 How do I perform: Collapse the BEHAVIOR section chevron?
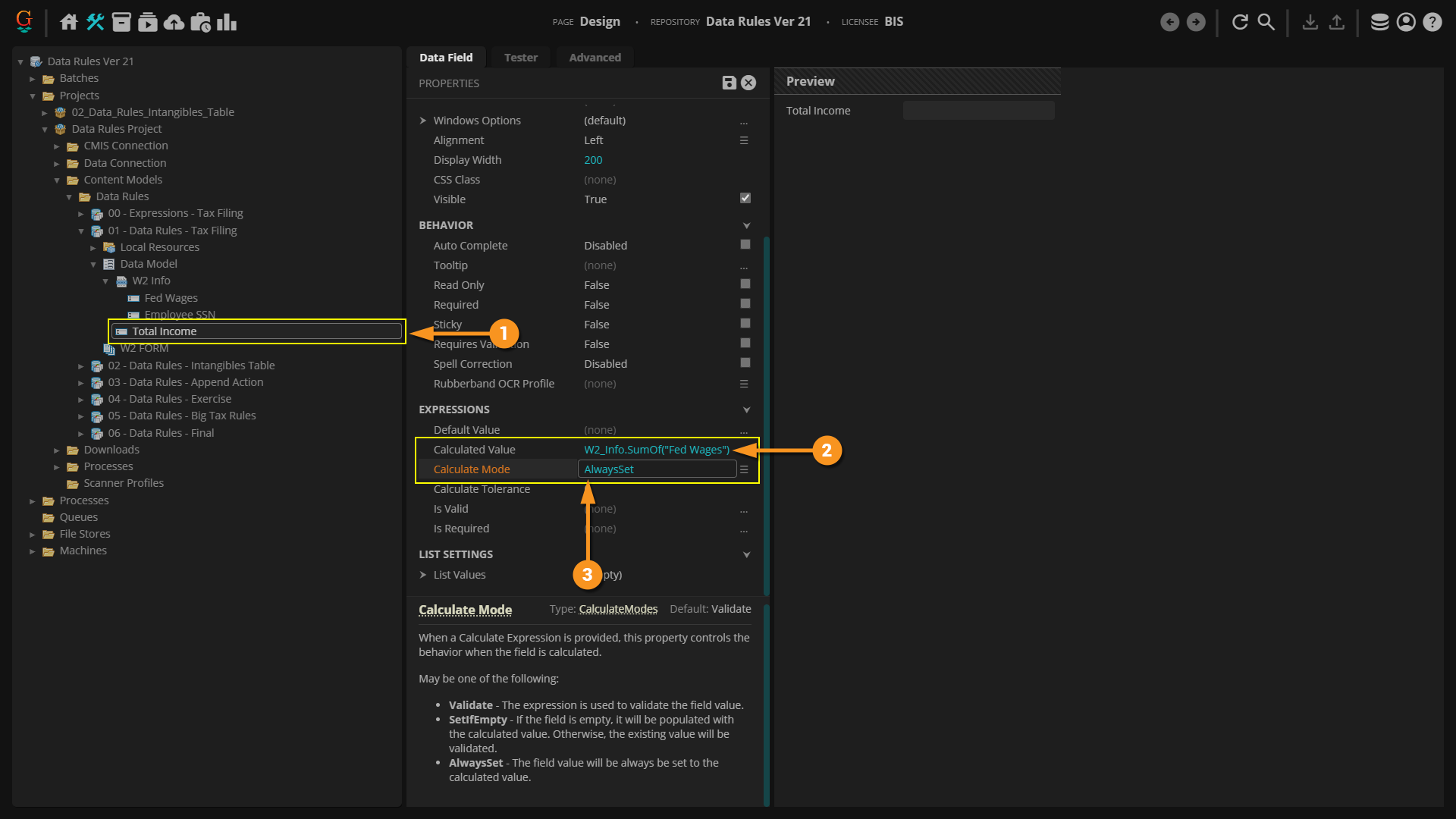pyautogui.click(x=746, y=225)
